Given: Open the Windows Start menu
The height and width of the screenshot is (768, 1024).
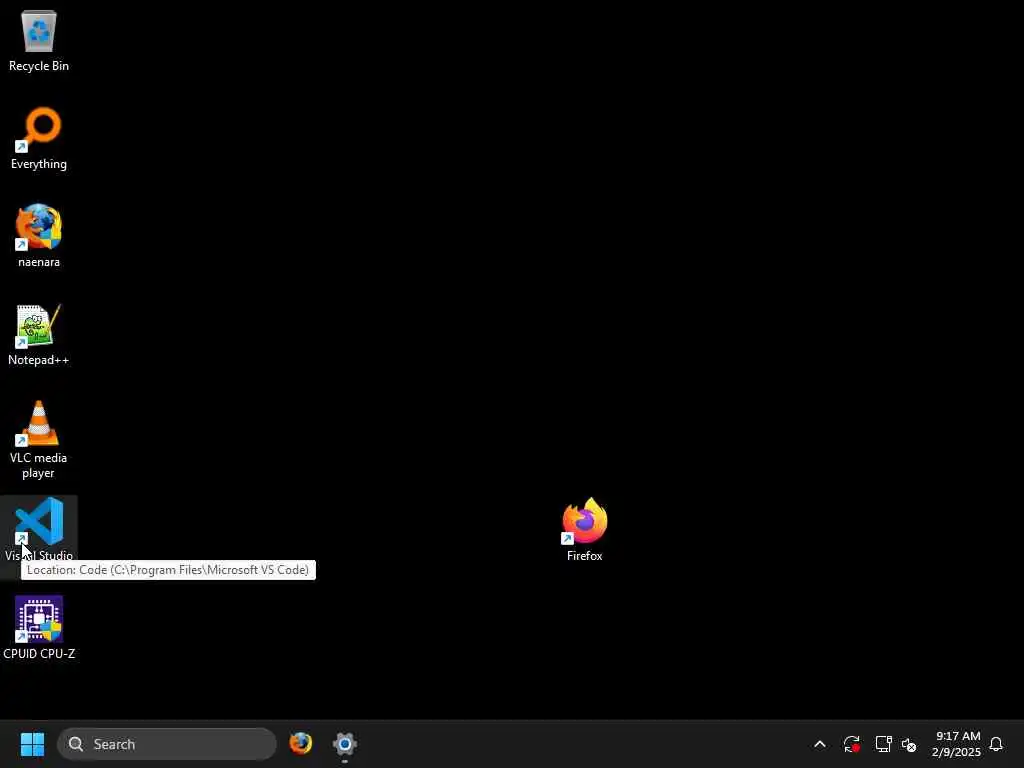Looking at the screenshot, I should click(32, 744).
